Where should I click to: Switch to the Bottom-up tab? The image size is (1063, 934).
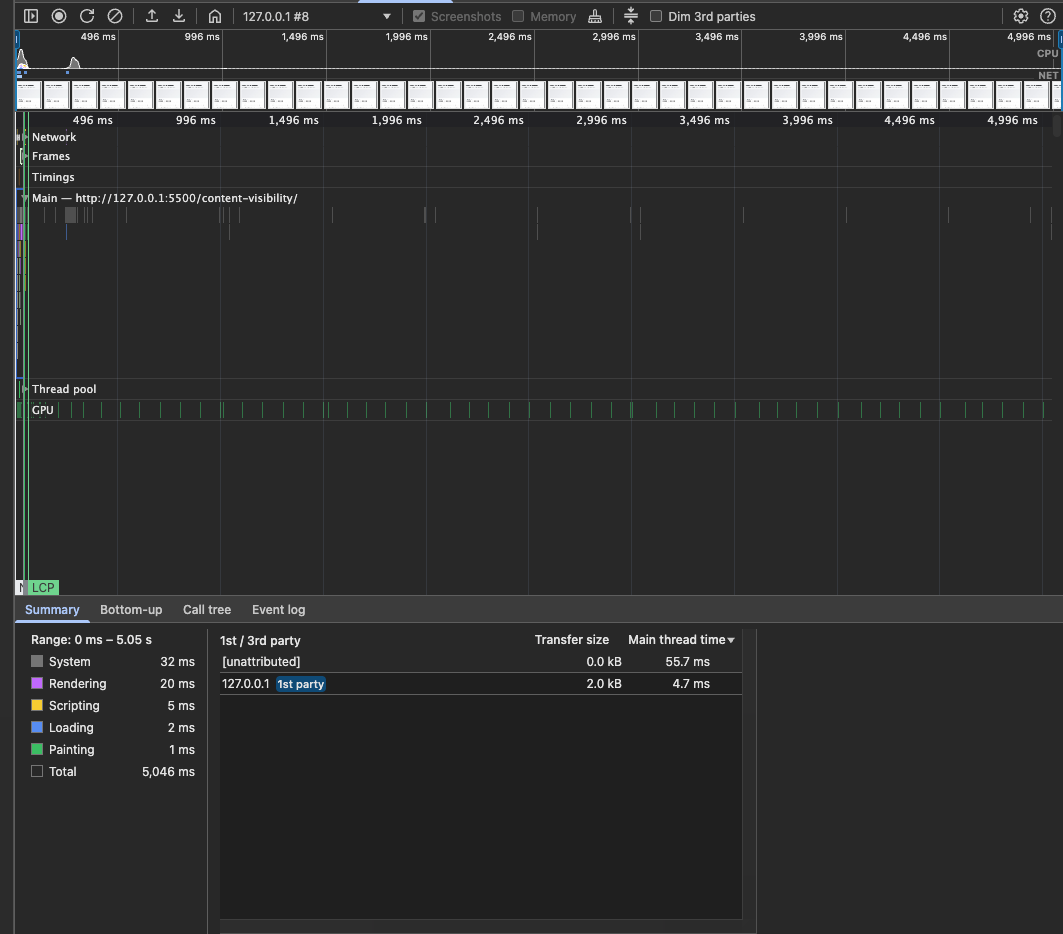tap(131, 609)
